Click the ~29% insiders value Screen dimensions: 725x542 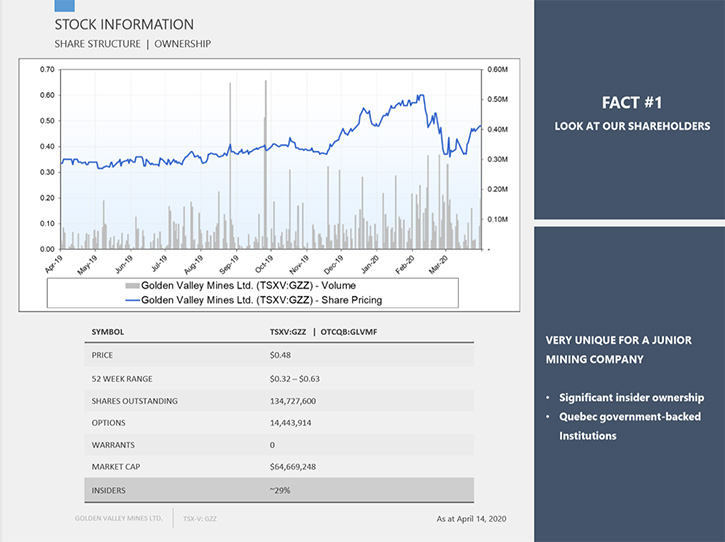(280, 491)
